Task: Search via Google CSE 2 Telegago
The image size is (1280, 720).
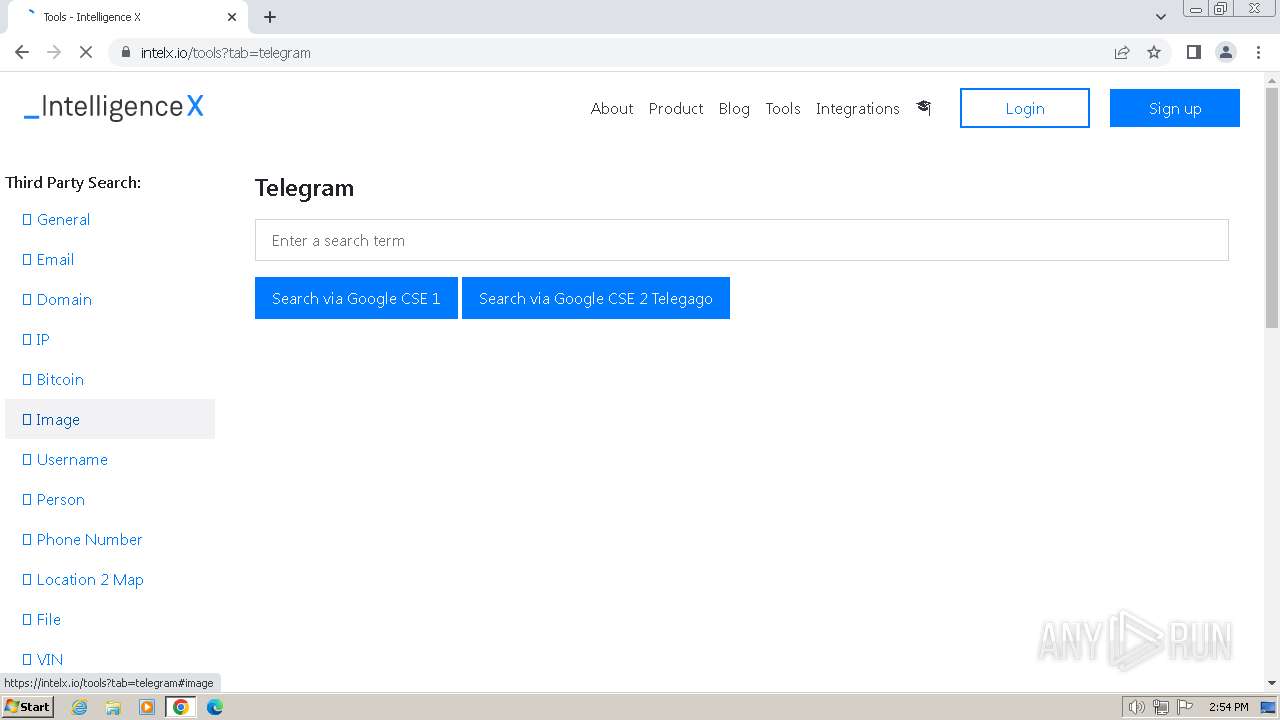Action: (x=596, y=298)
